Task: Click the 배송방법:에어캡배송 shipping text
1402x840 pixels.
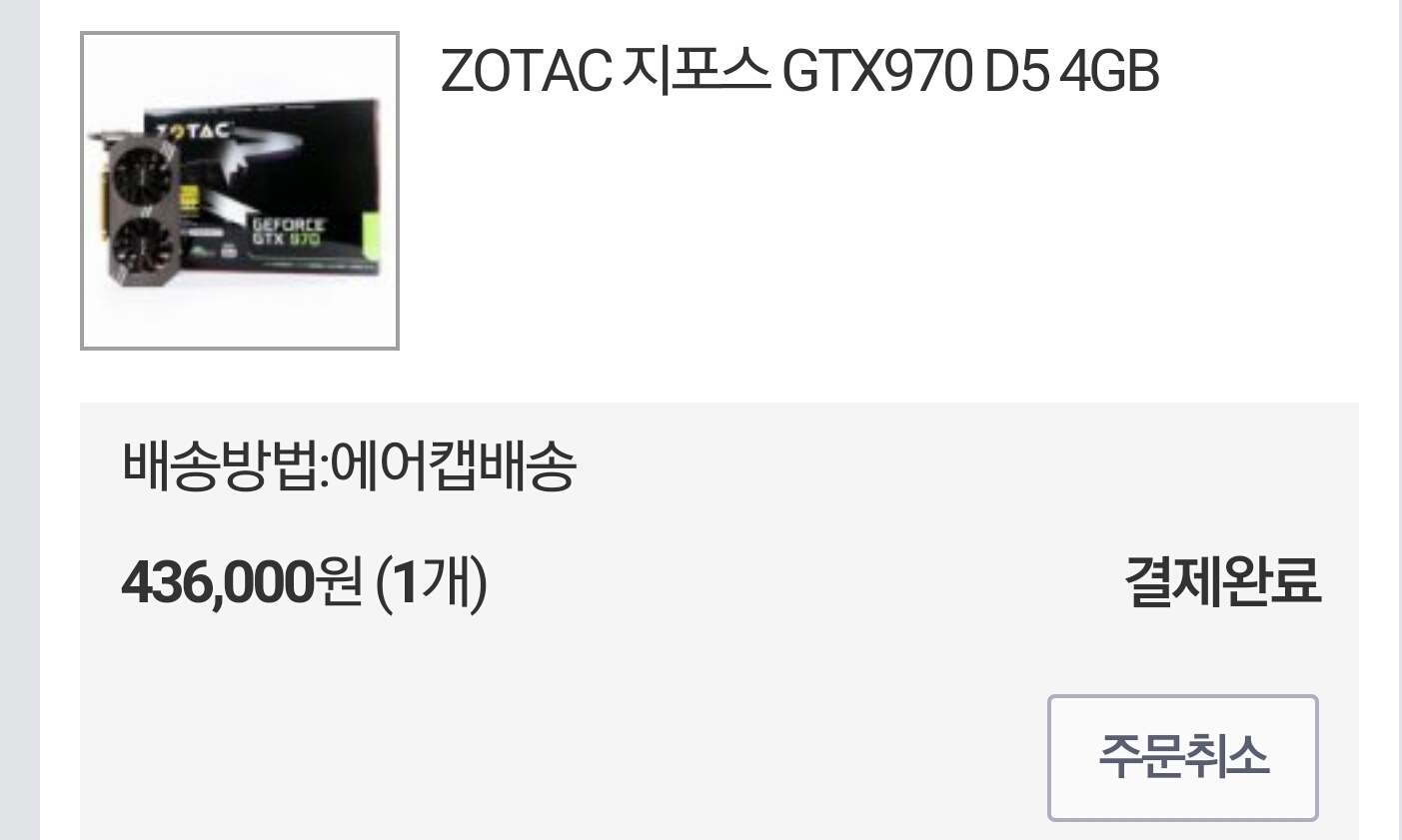Action: (349, 466)
